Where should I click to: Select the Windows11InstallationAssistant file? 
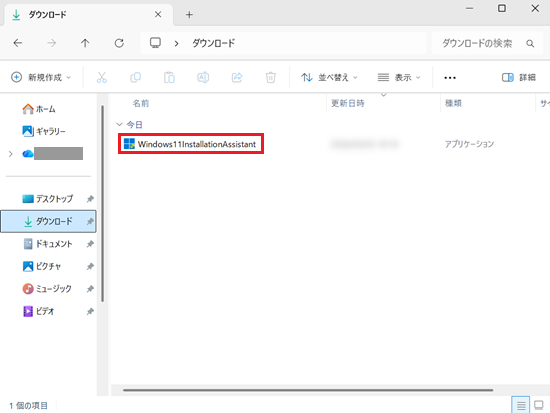190,144
